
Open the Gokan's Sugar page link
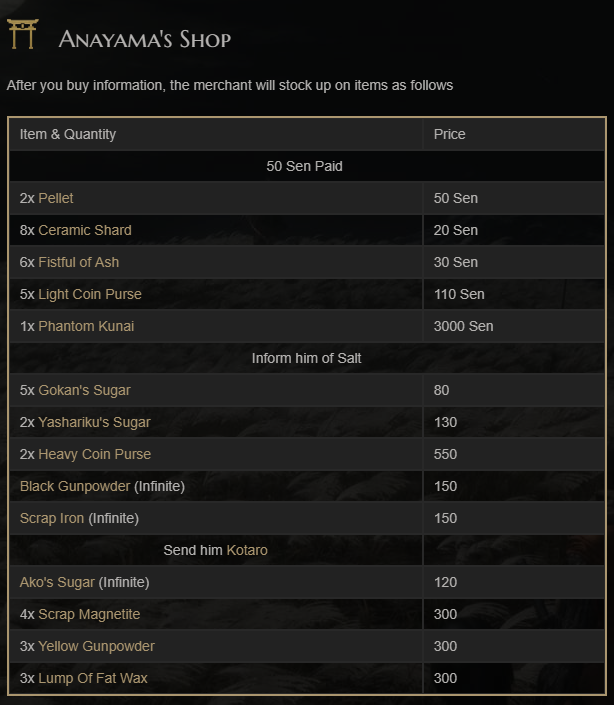coord(84,390)
